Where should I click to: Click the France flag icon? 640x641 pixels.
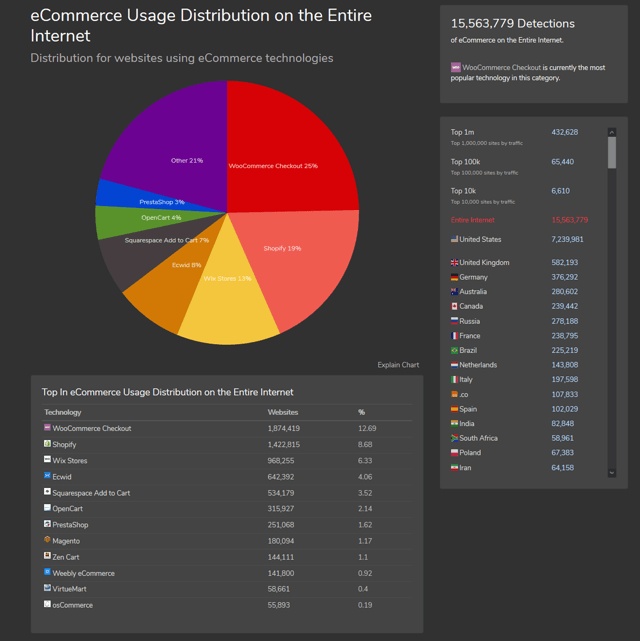click(x=454, y=336)
